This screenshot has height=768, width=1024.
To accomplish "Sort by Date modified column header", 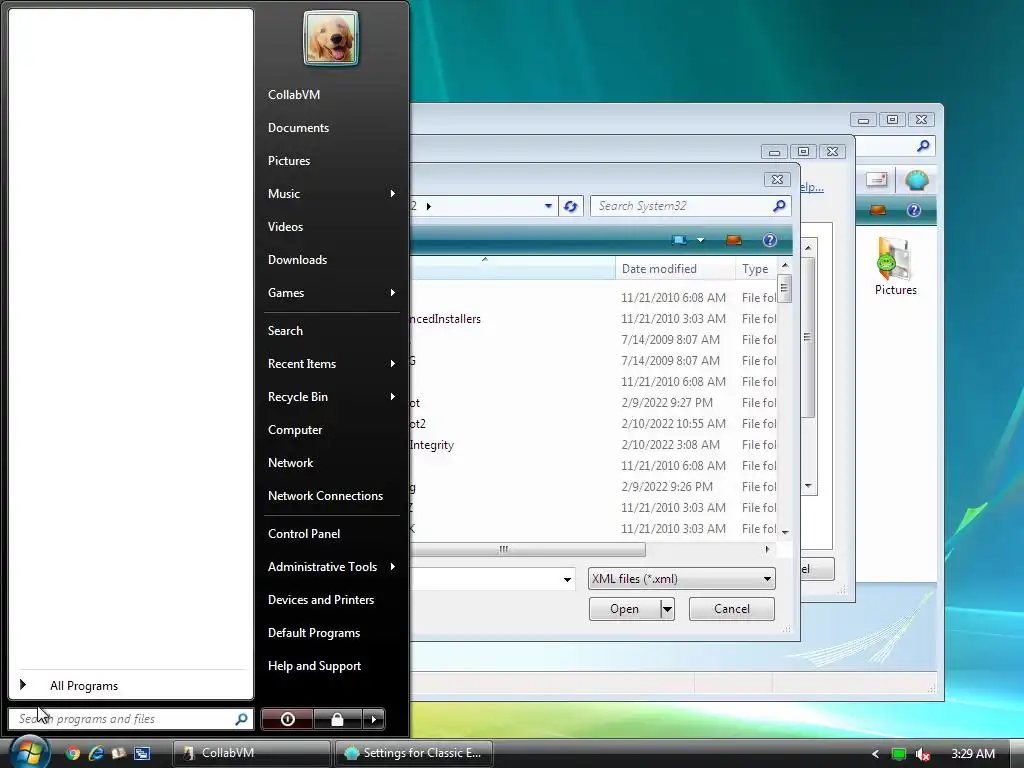I will 675,268.
